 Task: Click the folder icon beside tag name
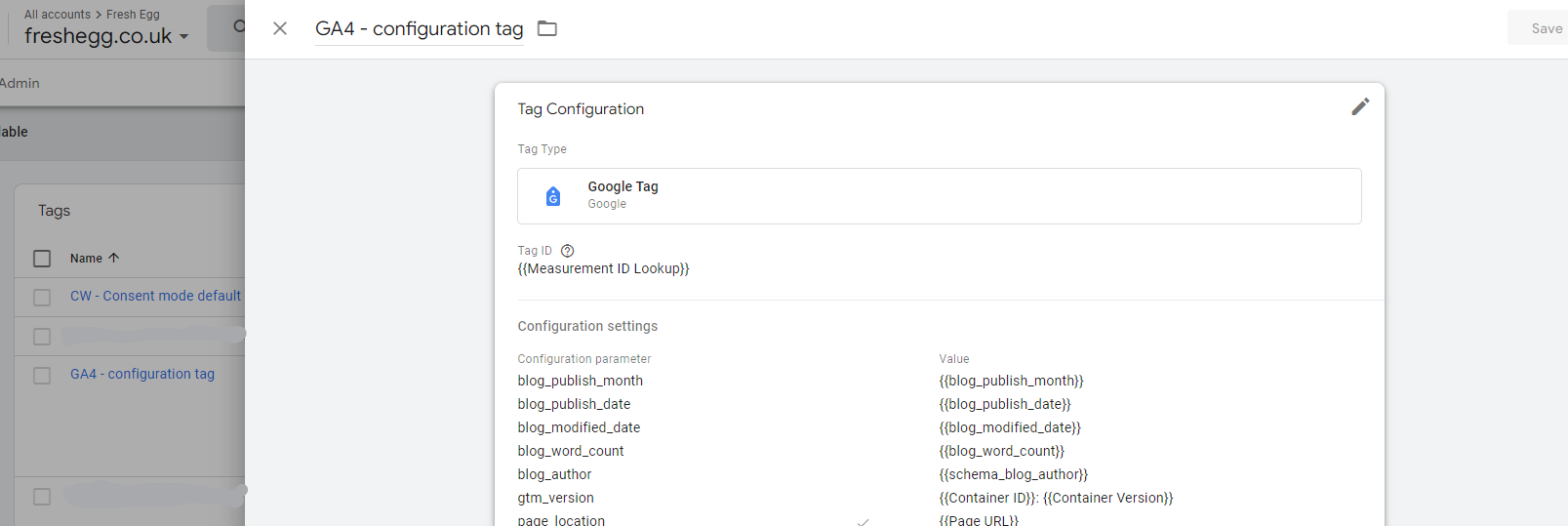pyautogui.click(x=547, y=28)
